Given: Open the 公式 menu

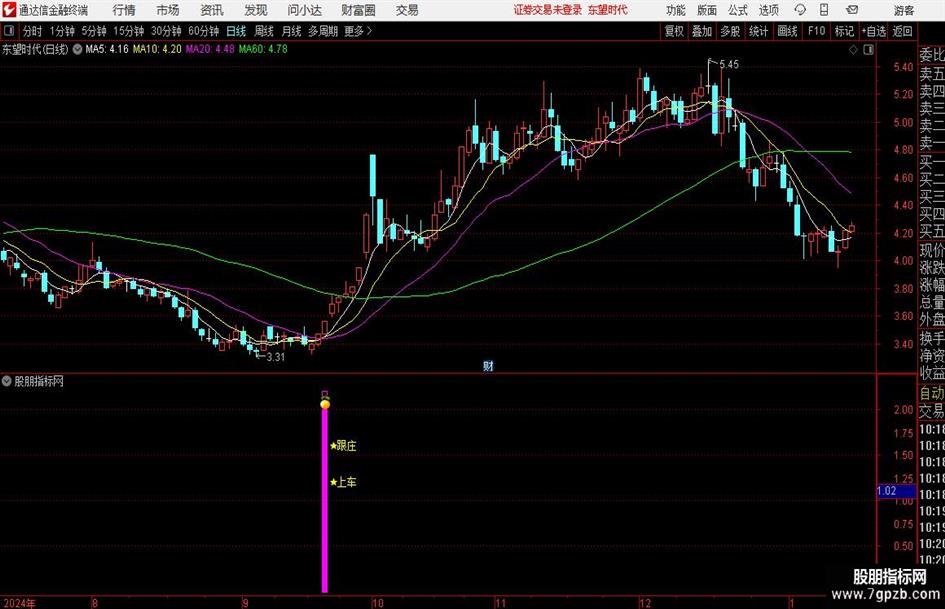Looking at the screenshot, I should tap(738, 10).
